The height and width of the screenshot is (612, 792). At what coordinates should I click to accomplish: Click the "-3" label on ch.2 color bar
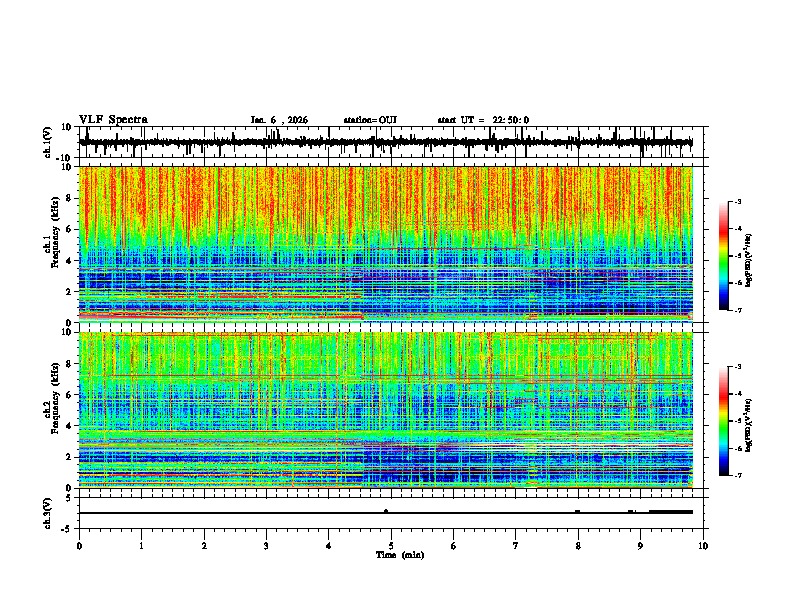(737, 367)
